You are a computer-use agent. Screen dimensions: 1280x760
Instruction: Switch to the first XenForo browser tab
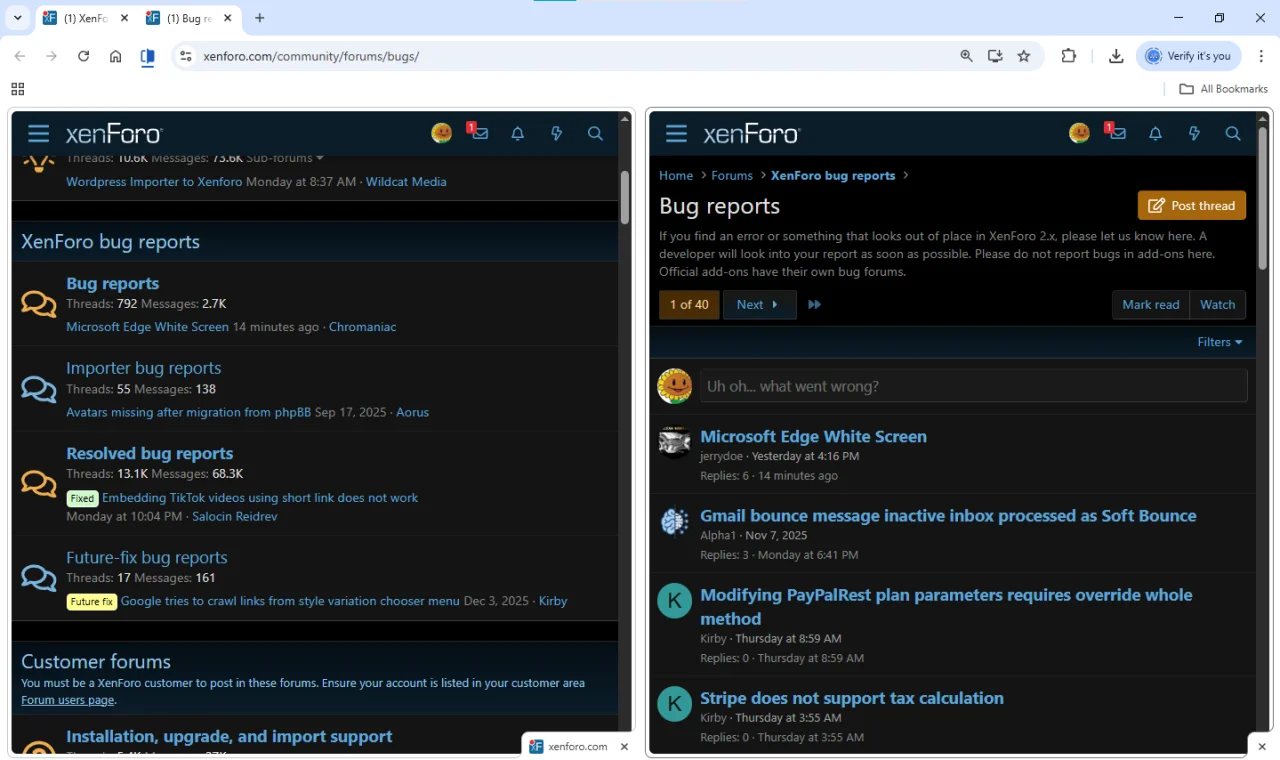click(x=85, y=18)
